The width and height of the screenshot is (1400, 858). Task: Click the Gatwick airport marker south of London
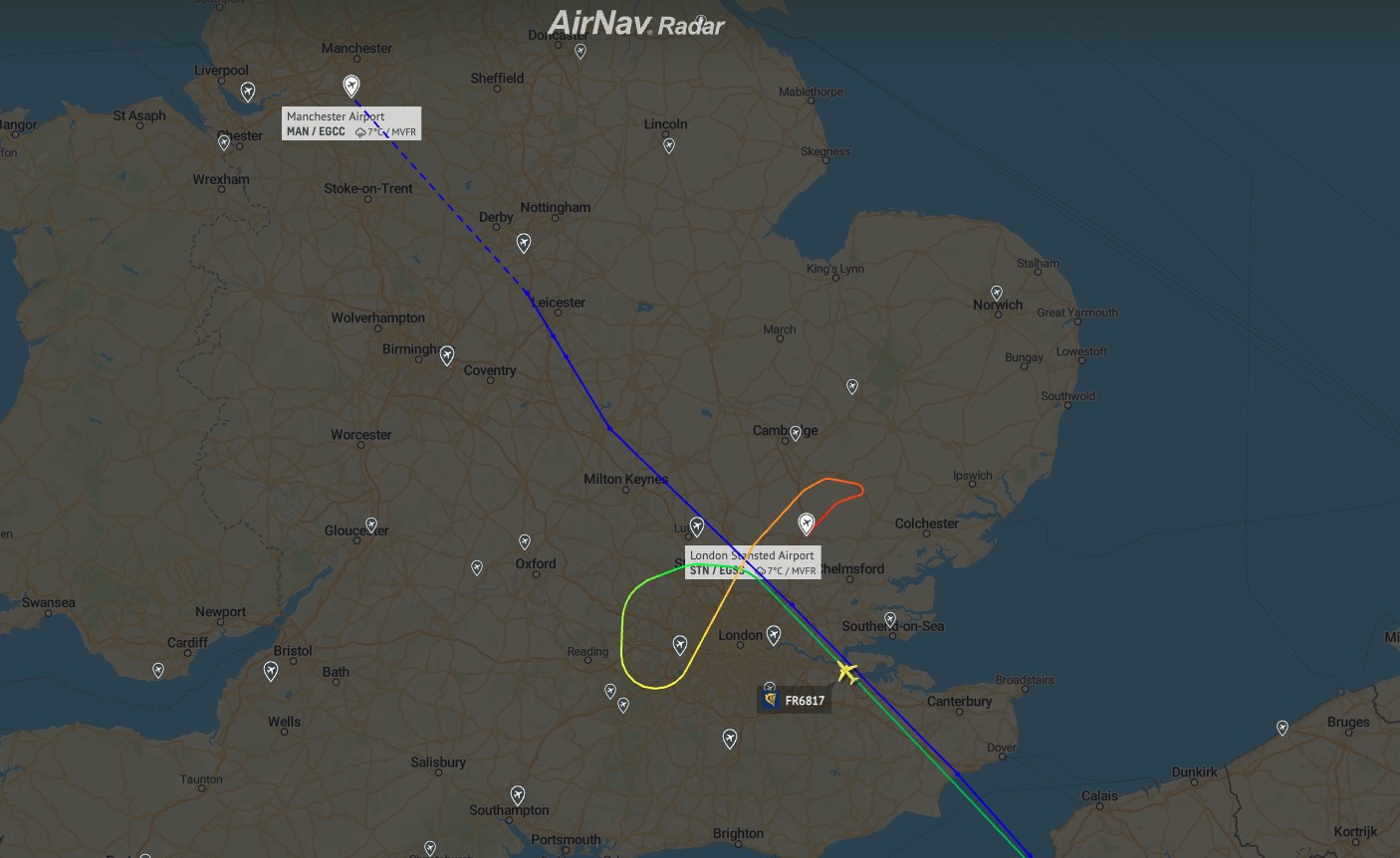tap(730, 739)
